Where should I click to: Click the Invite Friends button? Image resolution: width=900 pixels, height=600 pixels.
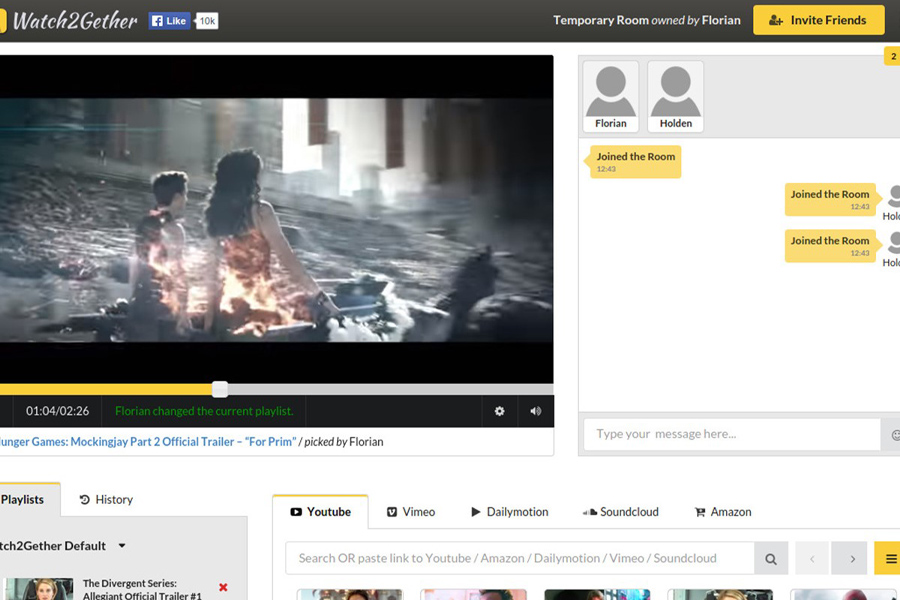click(818, 20)
